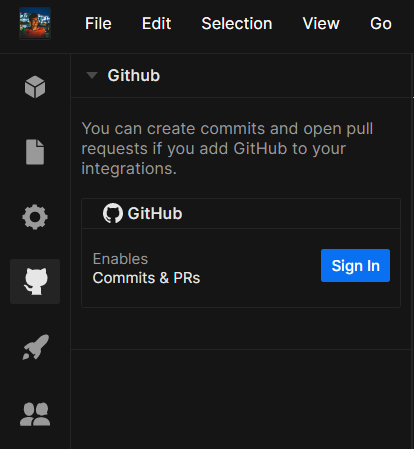The image size is (414, 449).
Task: Click the user avatar thumbnail
Action: click(35, 23)
